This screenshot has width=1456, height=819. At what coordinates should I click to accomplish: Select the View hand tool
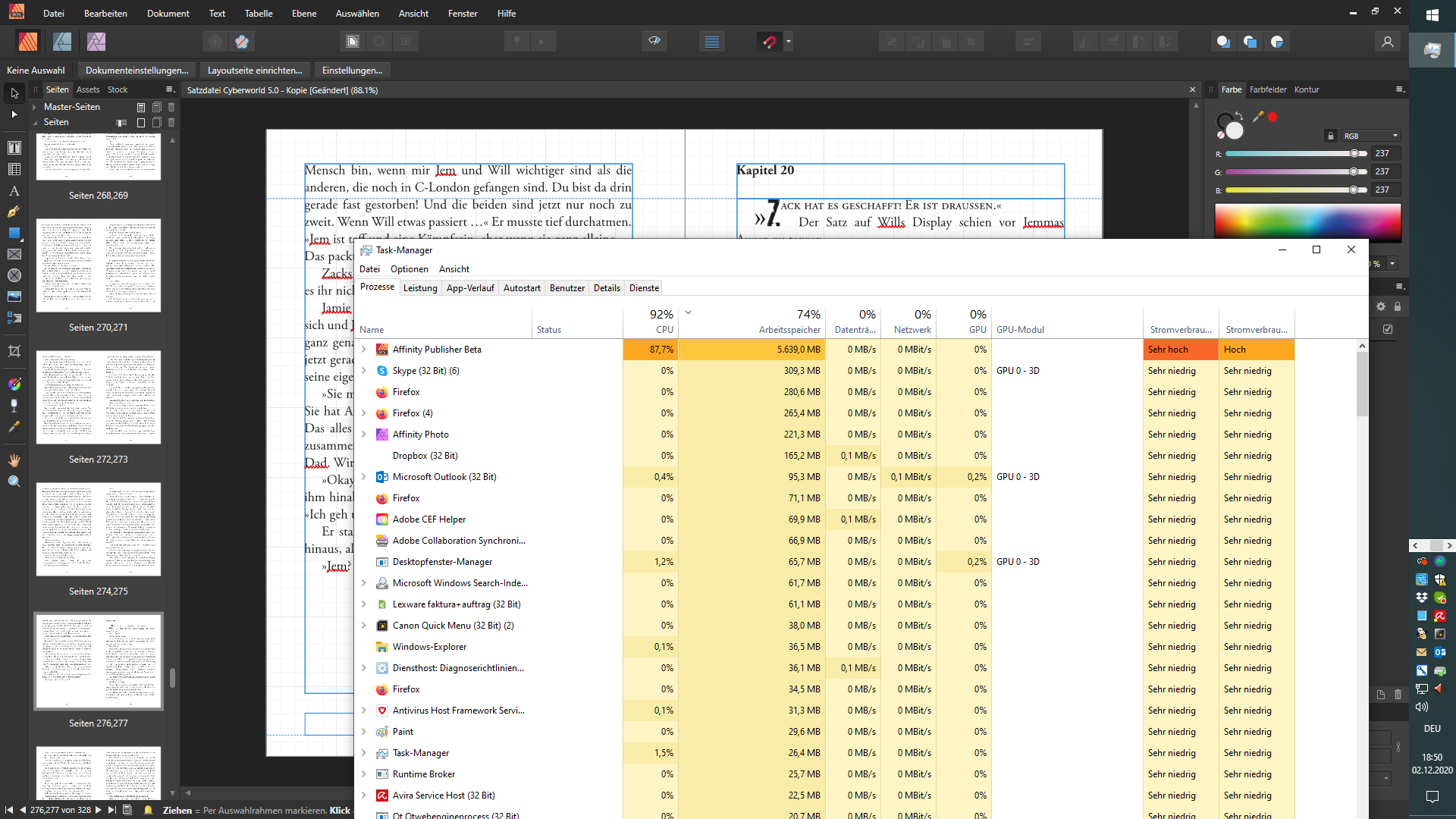pos(14,460)
